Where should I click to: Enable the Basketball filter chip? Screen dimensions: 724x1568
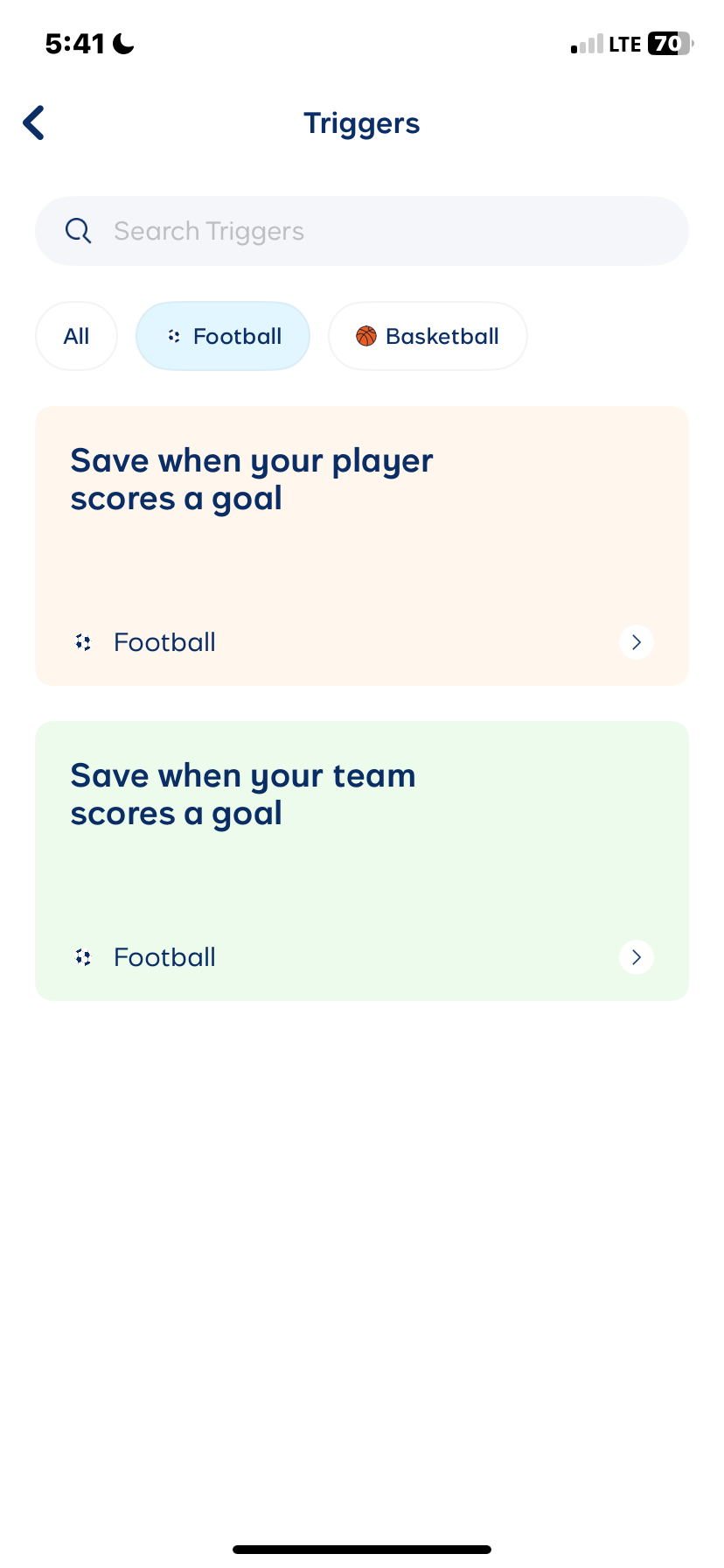pos(428,335)
